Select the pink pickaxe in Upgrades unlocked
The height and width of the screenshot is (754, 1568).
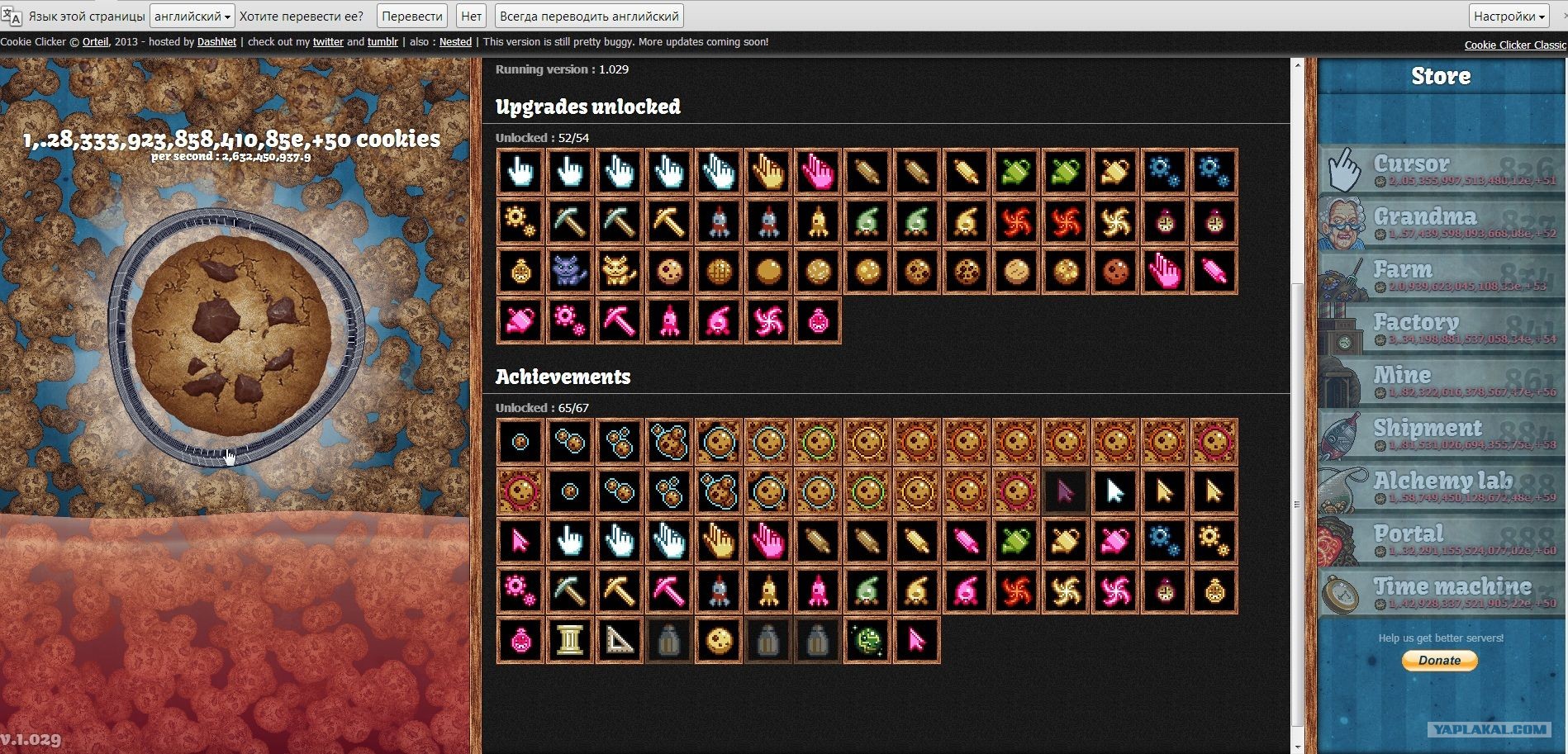pyautogui.click(x=620, y=320)
